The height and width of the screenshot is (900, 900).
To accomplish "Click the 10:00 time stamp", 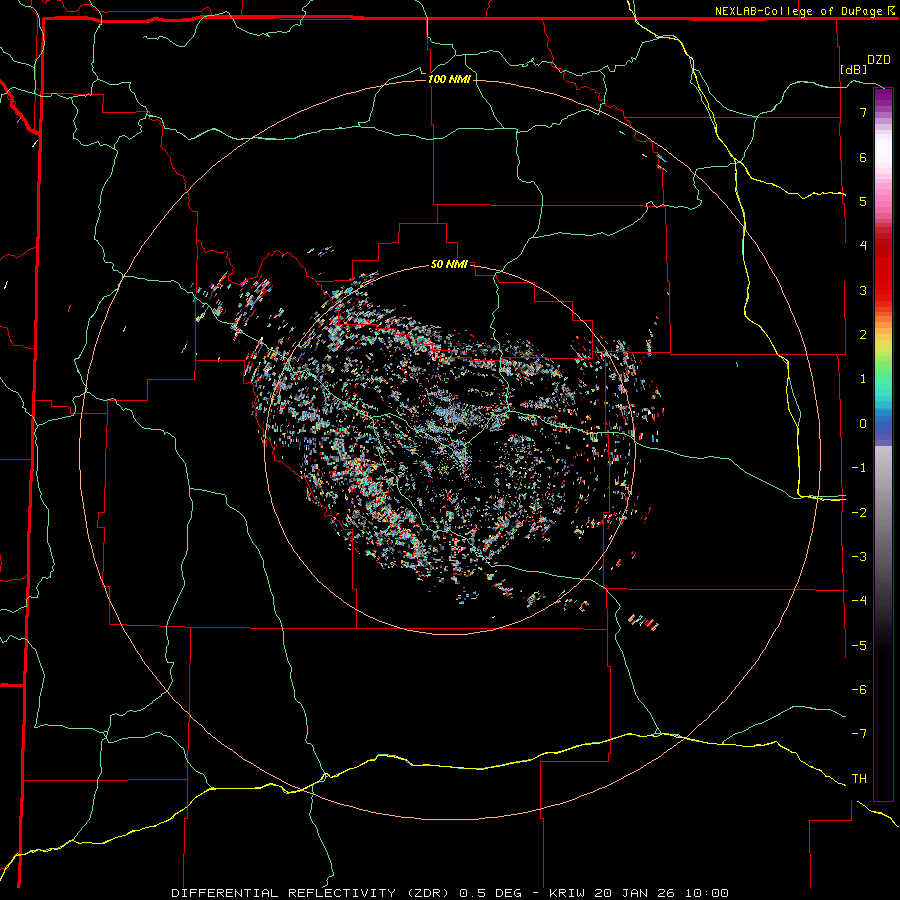I will 705,893.
